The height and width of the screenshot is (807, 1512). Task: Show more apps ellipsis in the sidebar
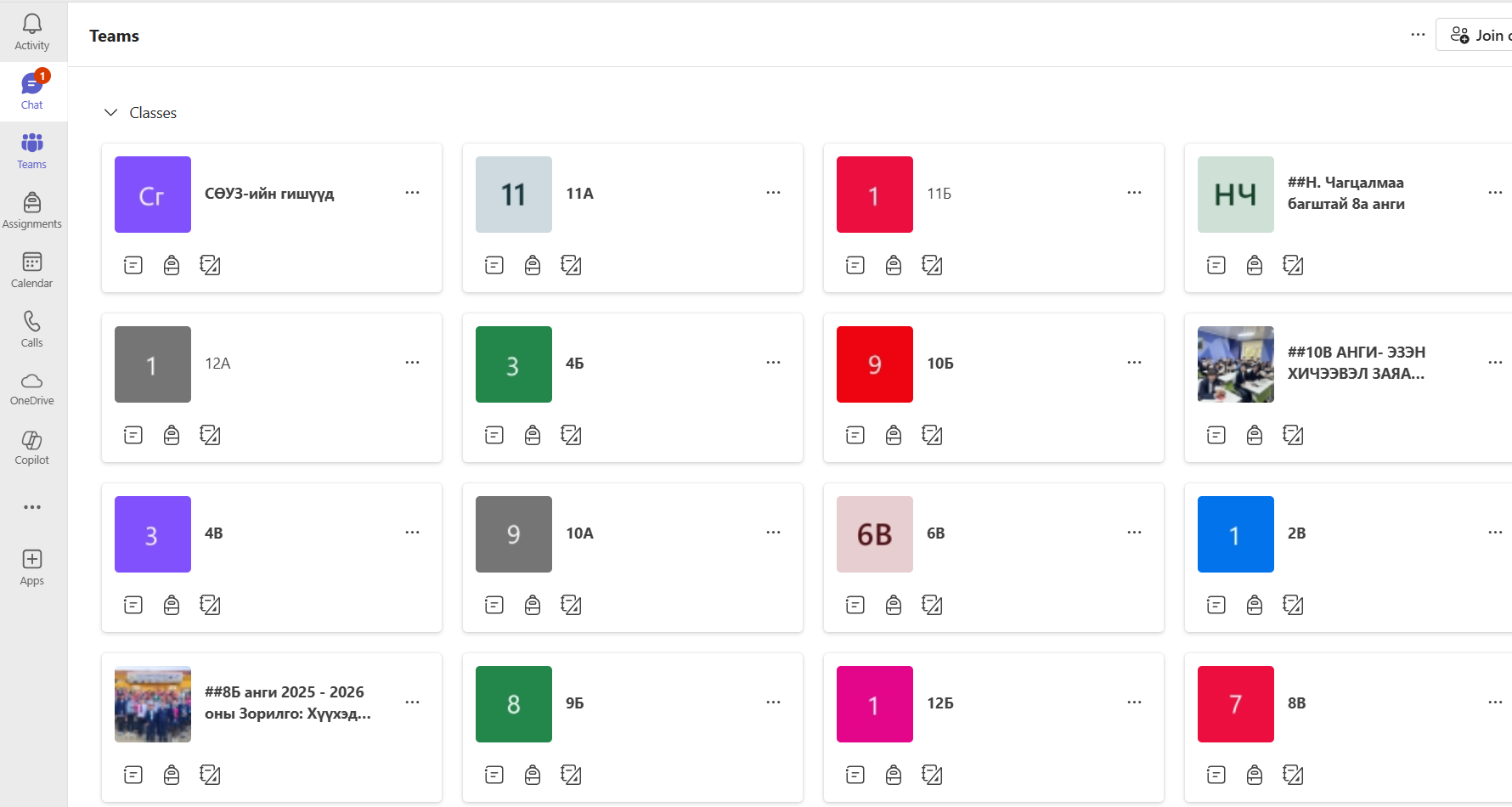[32, 507]
